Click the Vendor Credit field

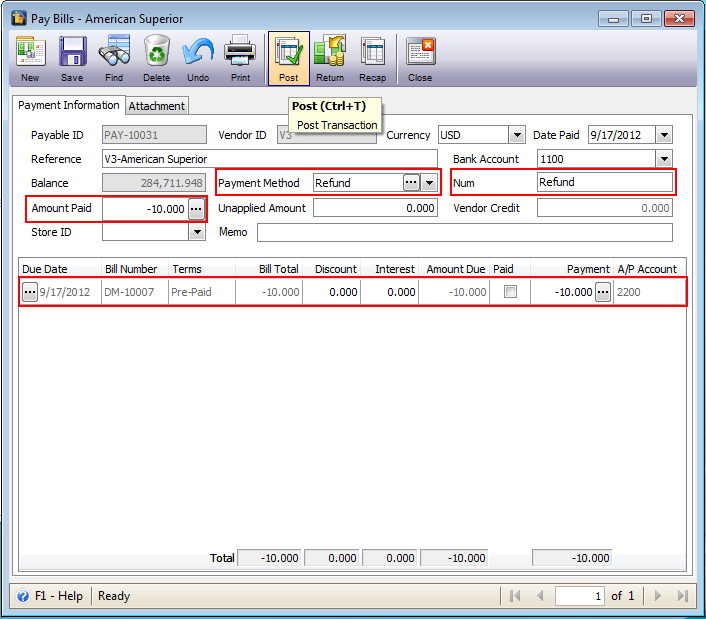605,208
